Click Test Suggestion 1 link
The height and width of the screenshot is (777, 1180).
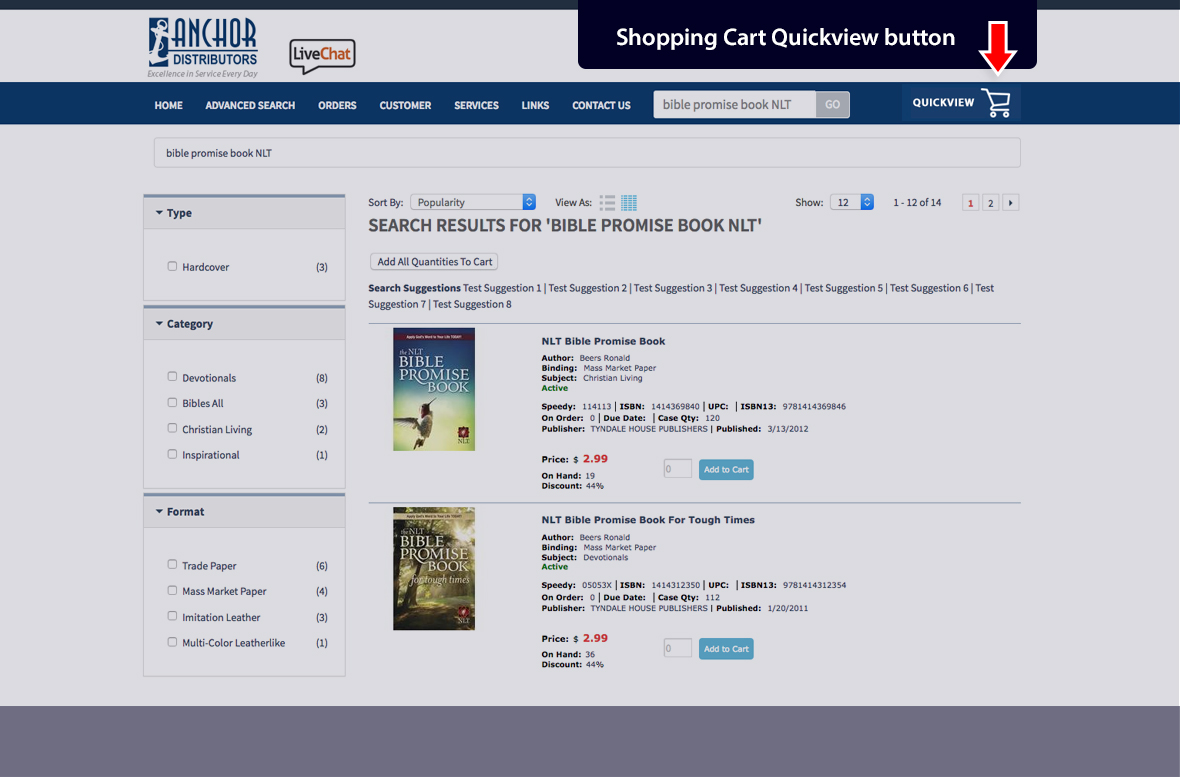[502, 288]
